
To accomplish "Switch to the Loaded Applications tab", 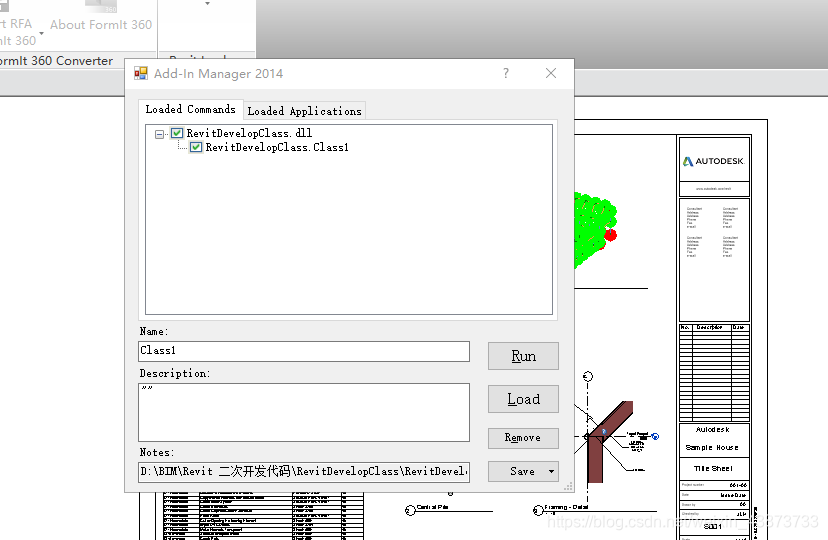I will coord(304,111).
